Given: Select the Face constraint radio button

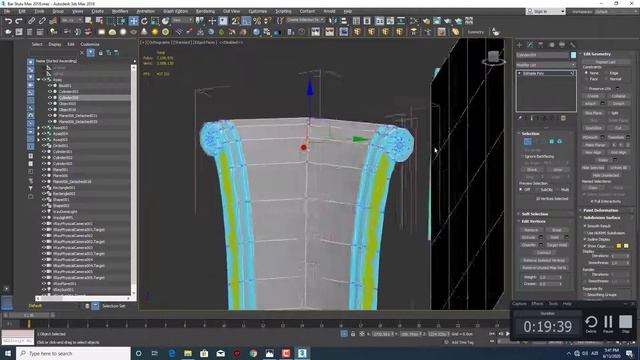Looking at the screenshot, I should (587, 79).
